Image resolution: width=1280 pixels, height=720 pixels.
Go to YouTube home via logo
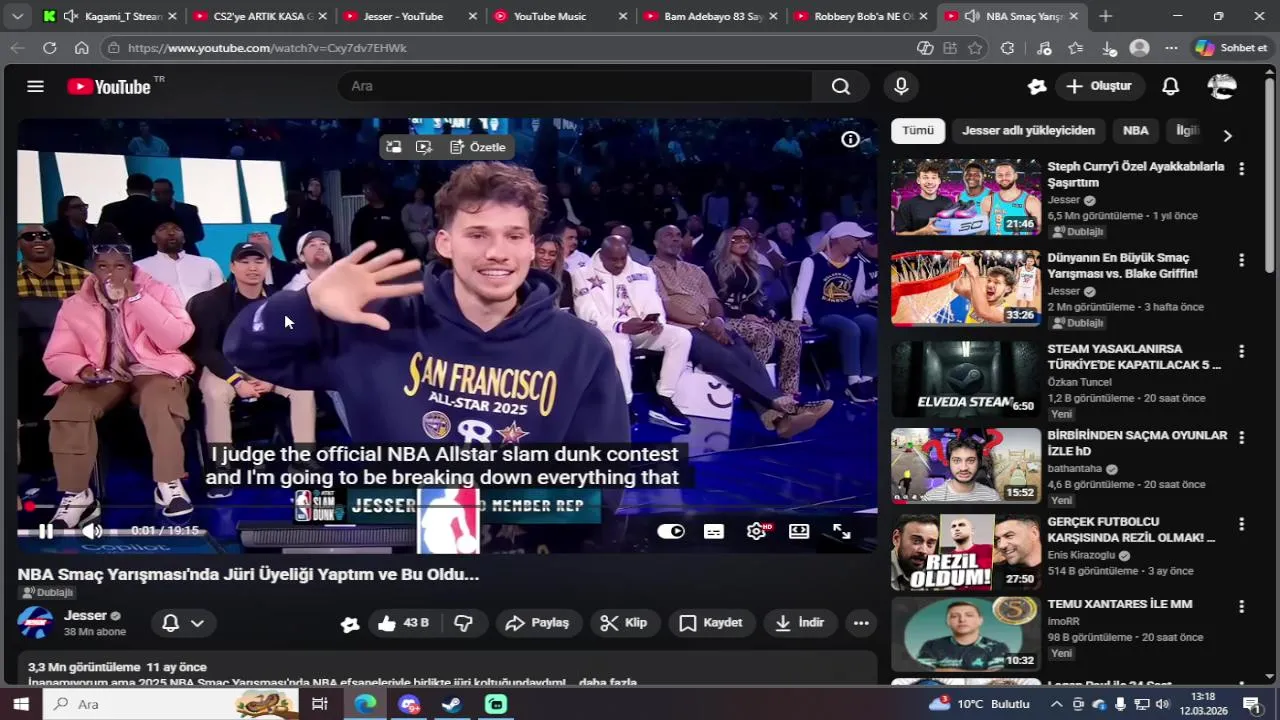pyautogui.click(x=109, y=87)
